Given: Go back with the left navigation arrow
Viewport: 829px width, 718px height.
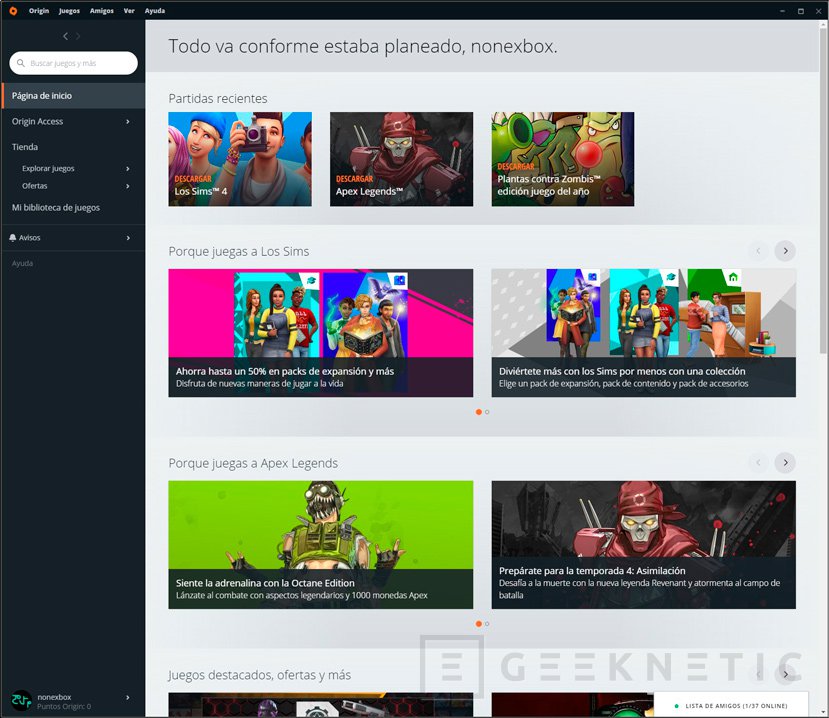Looking at the screenshot, I should tap(65, 36).
